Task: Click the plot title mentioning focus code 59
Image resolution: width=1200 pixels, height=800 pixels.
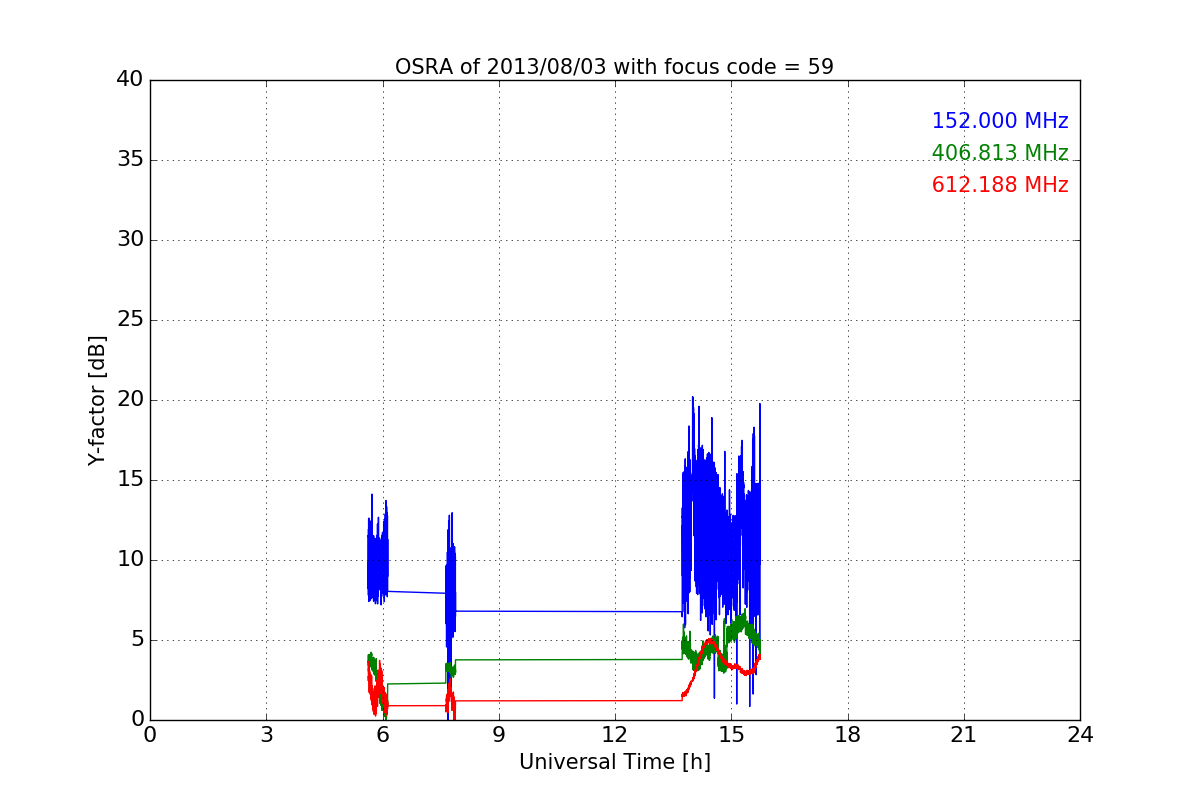Action: point(614,67)
